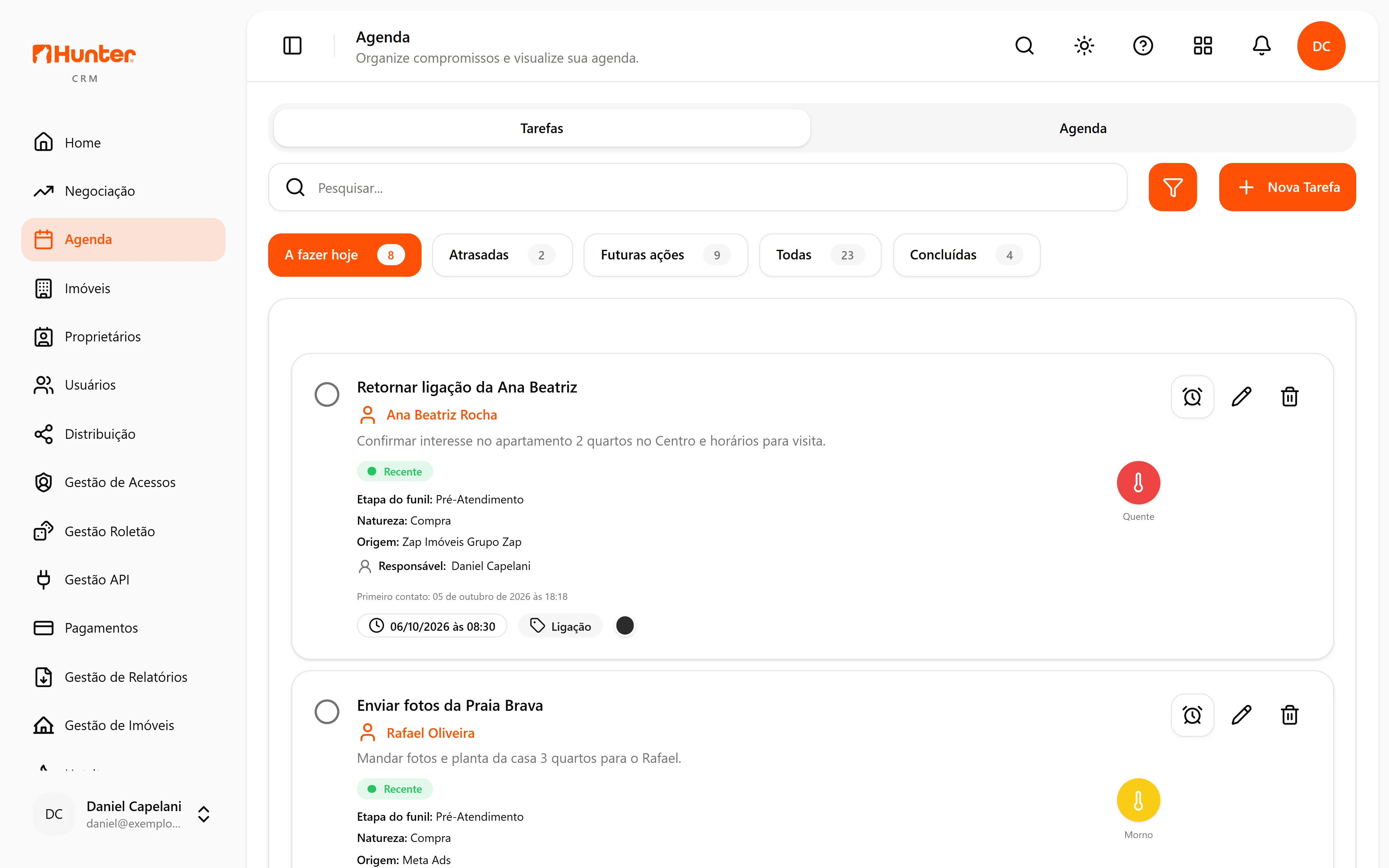Toggle light theme with the sun icon
Viewport: 1389px width, 868px height.
tap(1084, 45)
